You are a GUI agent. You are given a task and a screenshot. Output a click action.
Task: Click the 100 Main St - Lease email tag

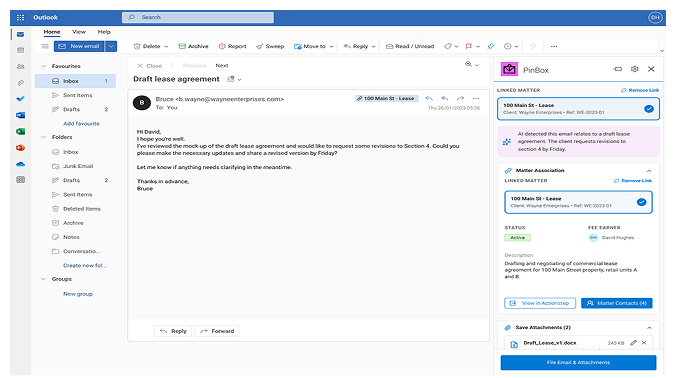(387, 98)
